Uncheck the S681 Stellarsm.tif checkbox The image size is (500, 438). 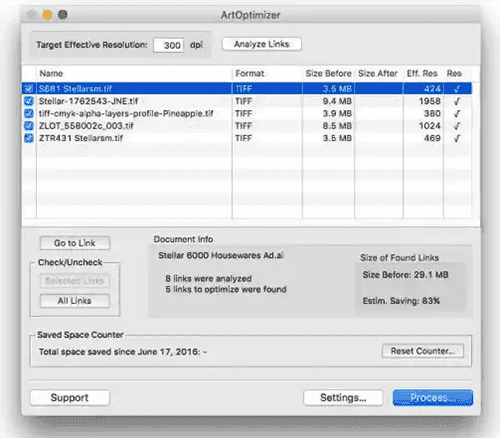(x=29, y=89)
